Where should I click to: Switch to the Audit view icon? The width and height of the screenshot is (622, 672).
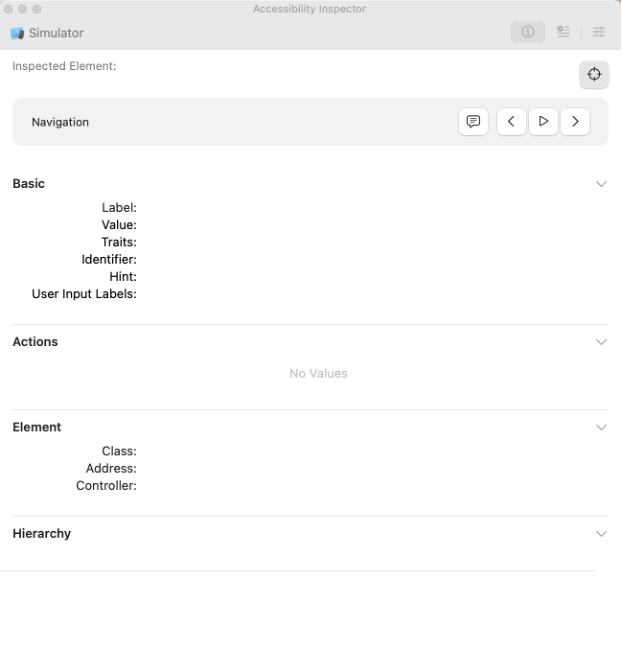tap(563, 32)
